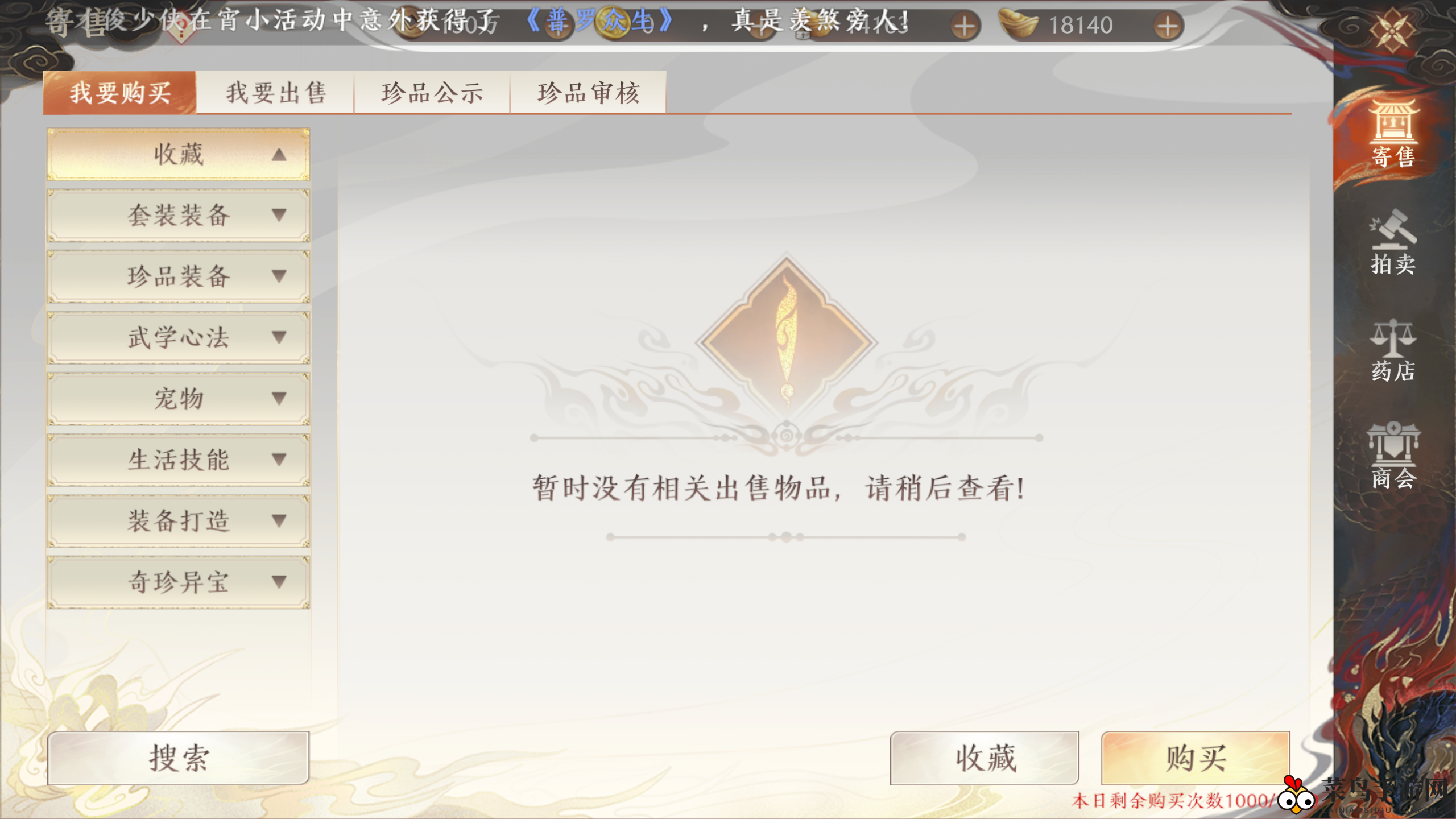Image resolution: width=1456 pixels, height=819 pixels.
Task: Open the 药店 pharmacy scales icon
Action: point(1392,350)
